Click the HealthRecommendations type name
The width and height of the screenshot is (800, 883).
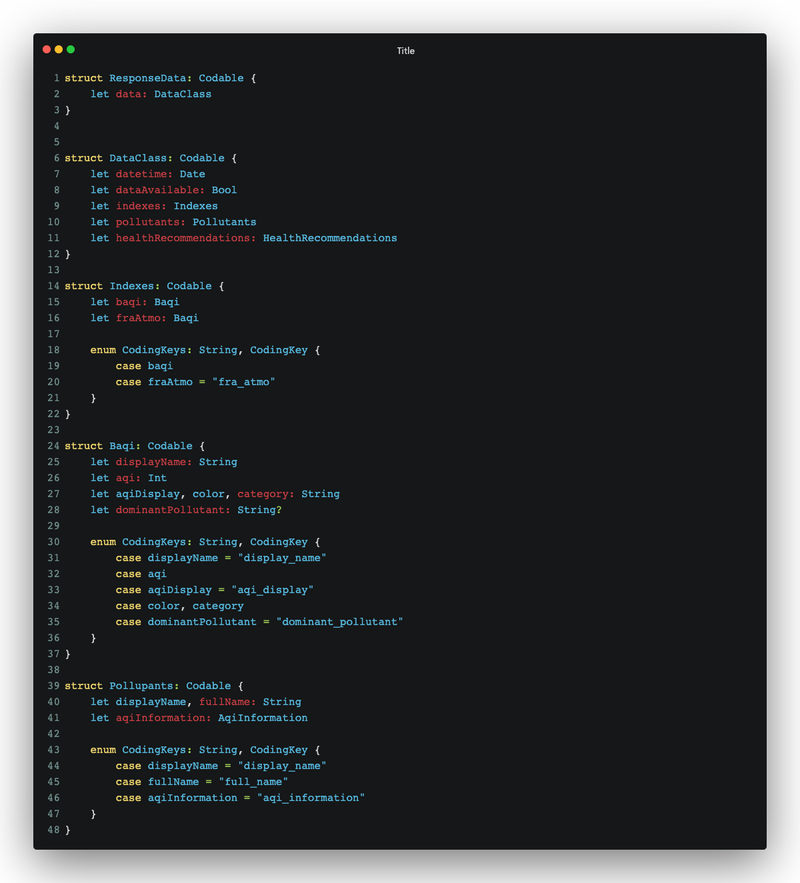pos(330,238)
